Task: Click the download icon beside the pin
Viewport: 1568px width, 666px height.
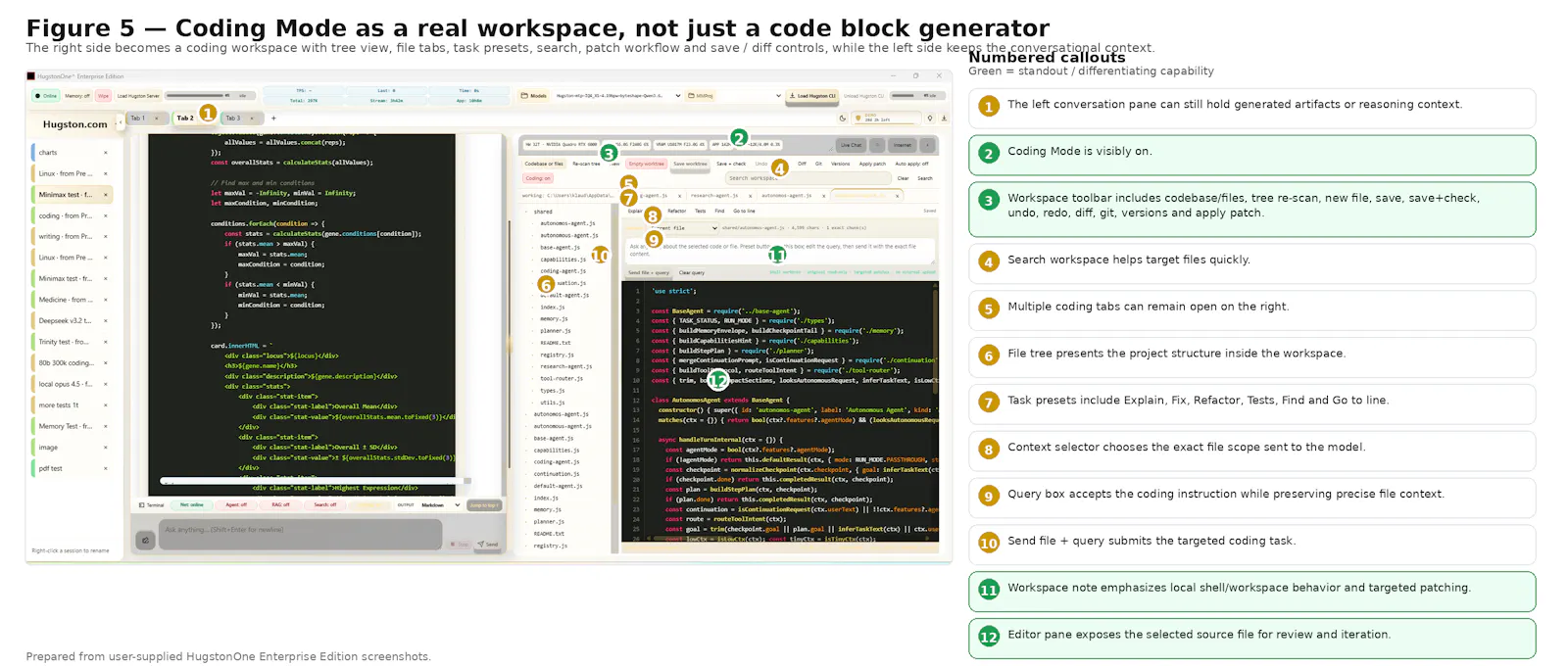Action: [x=944, y=119]
